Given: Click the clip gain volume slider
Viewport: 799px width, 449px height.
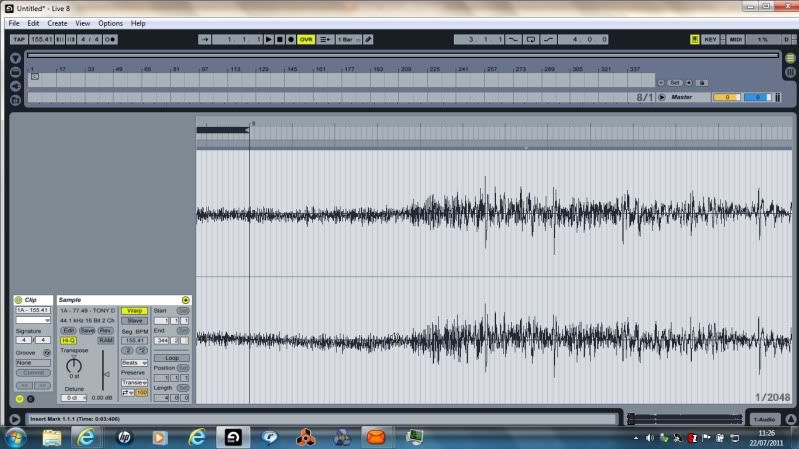Looking at the screenshot, I should coord(105,376).
